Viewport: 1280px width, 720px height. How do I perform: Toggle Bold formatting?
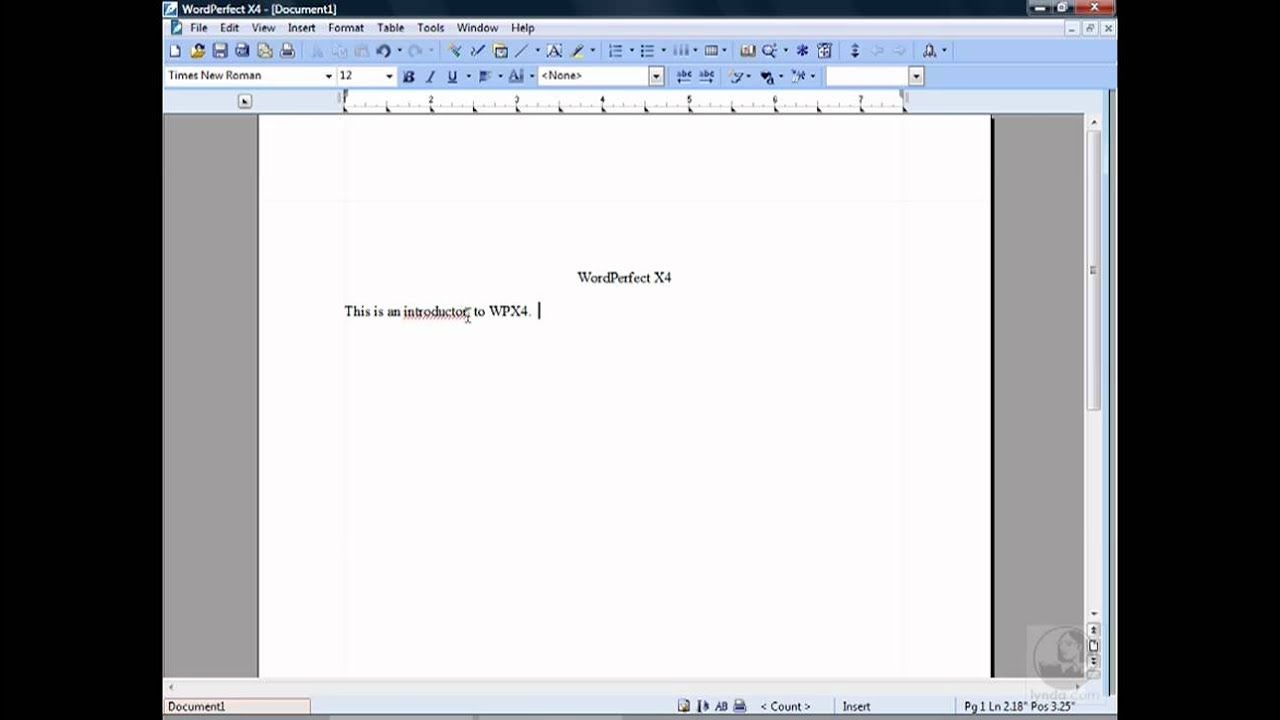coord(408,76)
